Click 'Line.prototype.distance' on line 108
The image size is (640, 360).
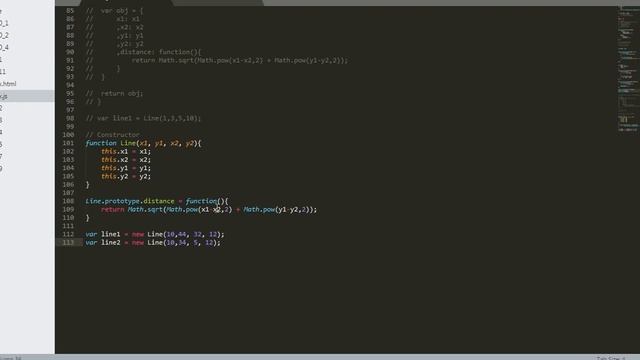(130, 201)
